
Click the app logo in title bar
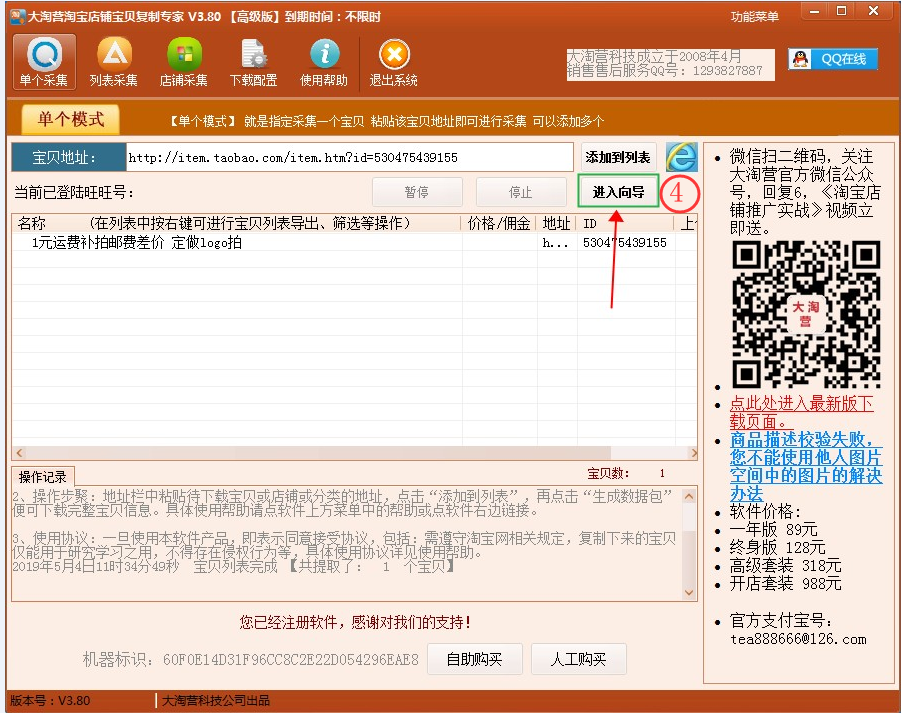coord(18,16)
